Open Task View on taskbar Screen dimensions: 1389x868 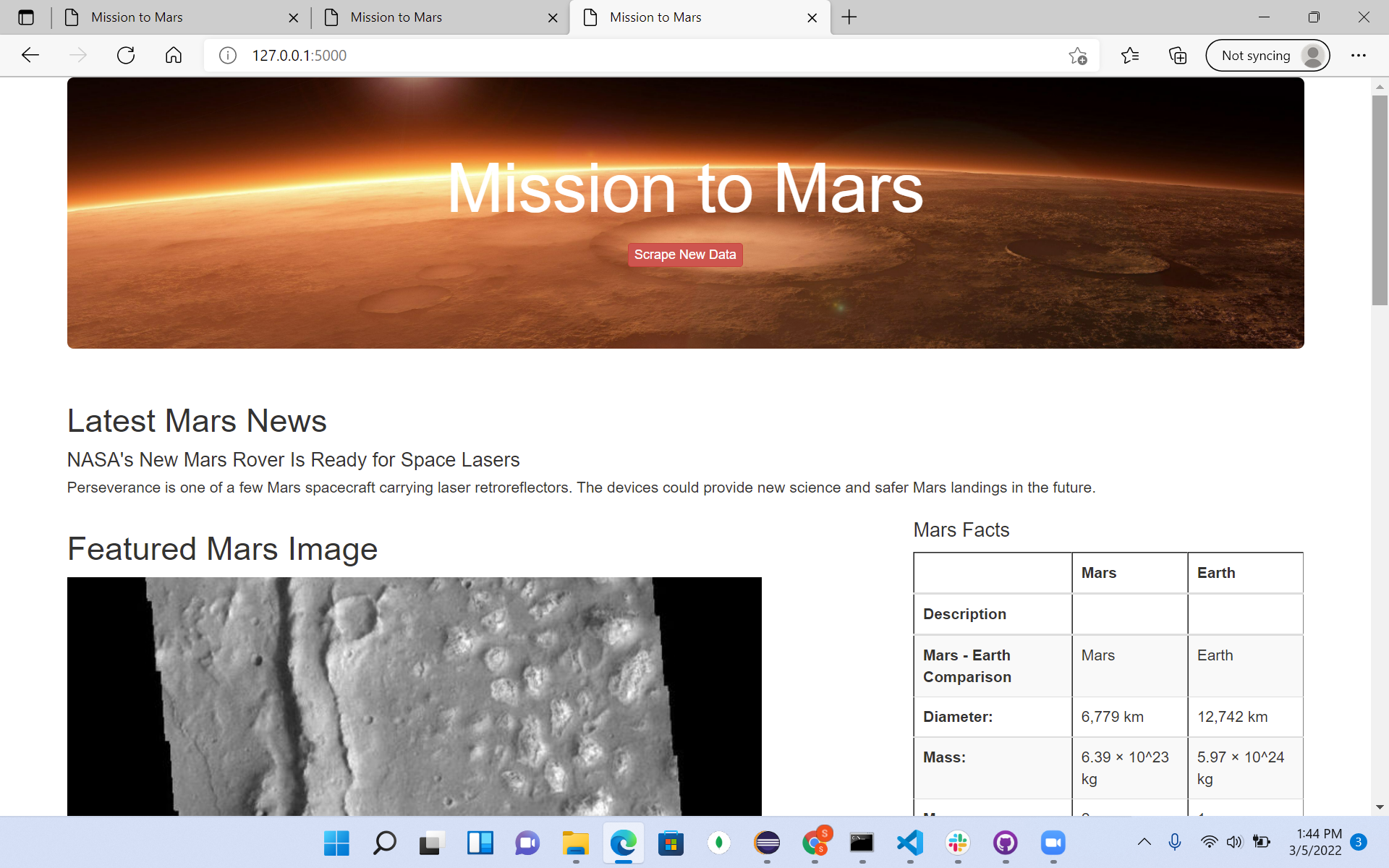pos(432,843)
